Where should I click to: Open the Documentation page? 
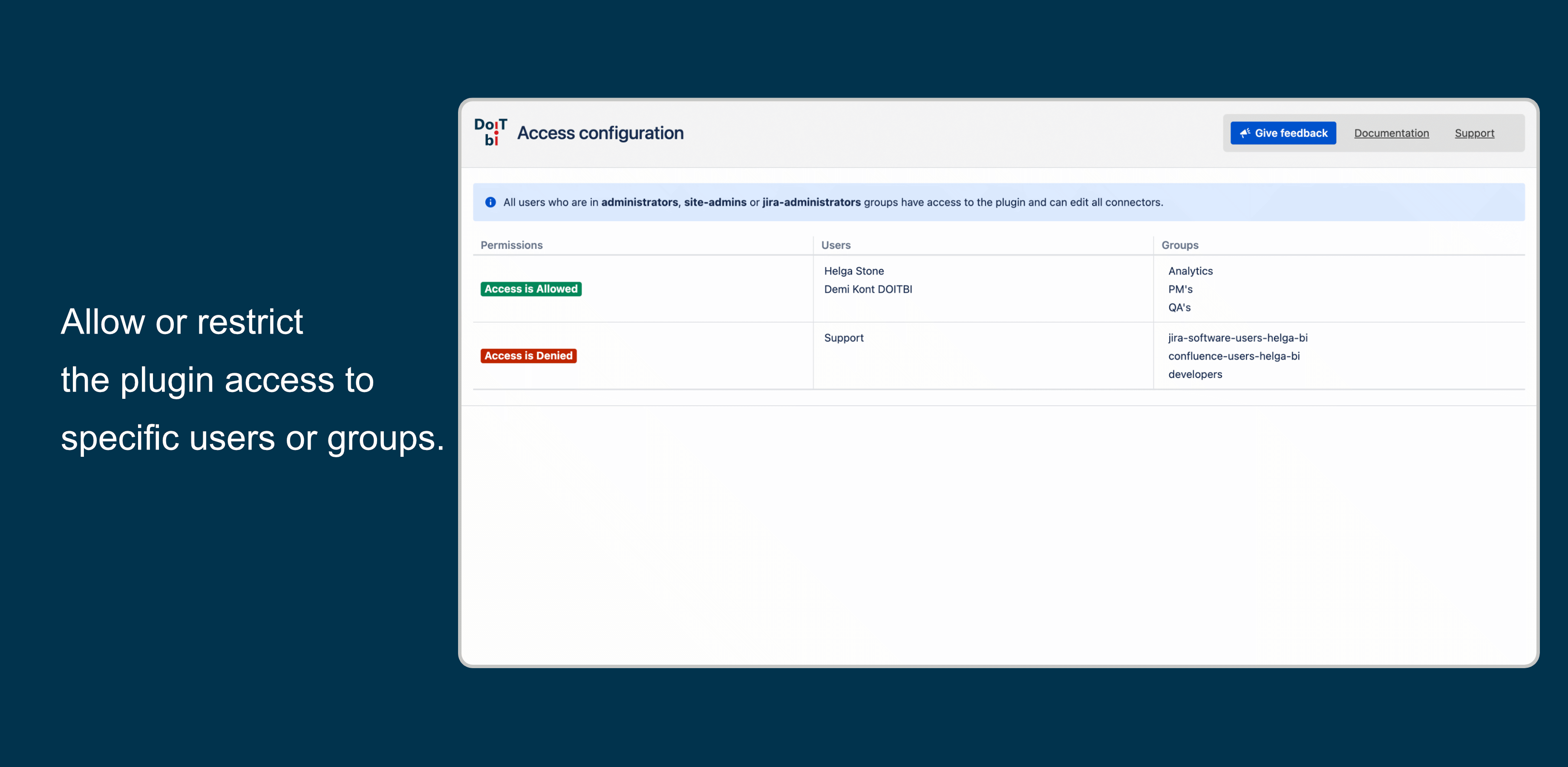(1392, 133)
